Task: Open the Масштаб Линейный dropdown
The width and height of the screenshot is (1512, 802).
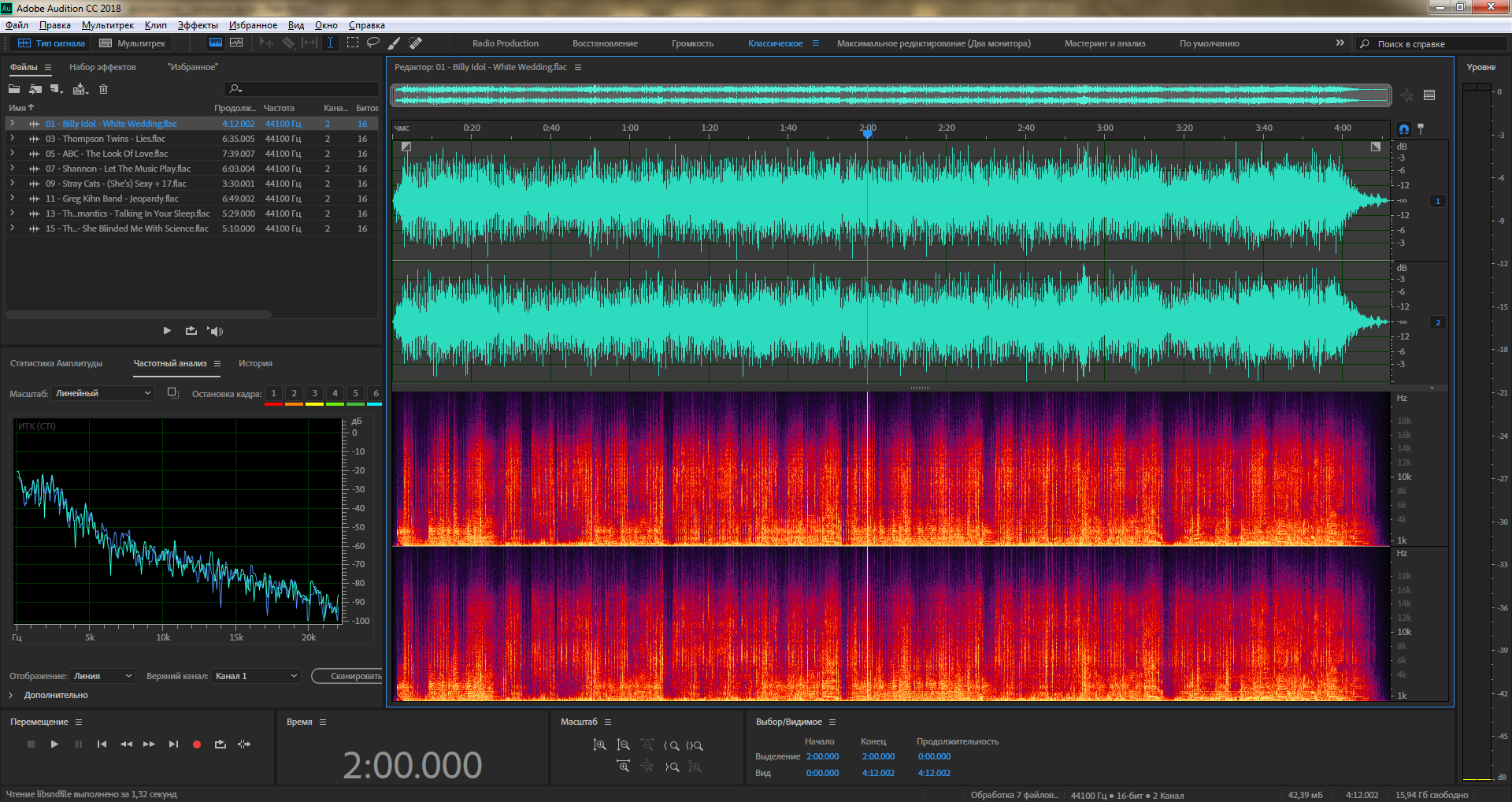Action: coord(102,393)
